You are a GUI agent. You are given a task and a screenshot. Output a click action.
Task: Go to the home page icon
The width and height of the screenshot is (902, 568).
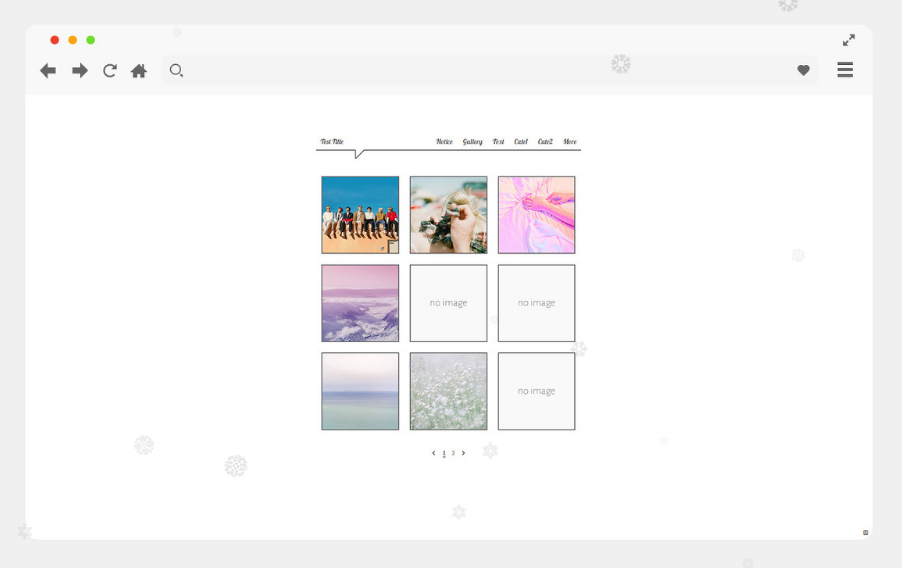click(139, 71)
